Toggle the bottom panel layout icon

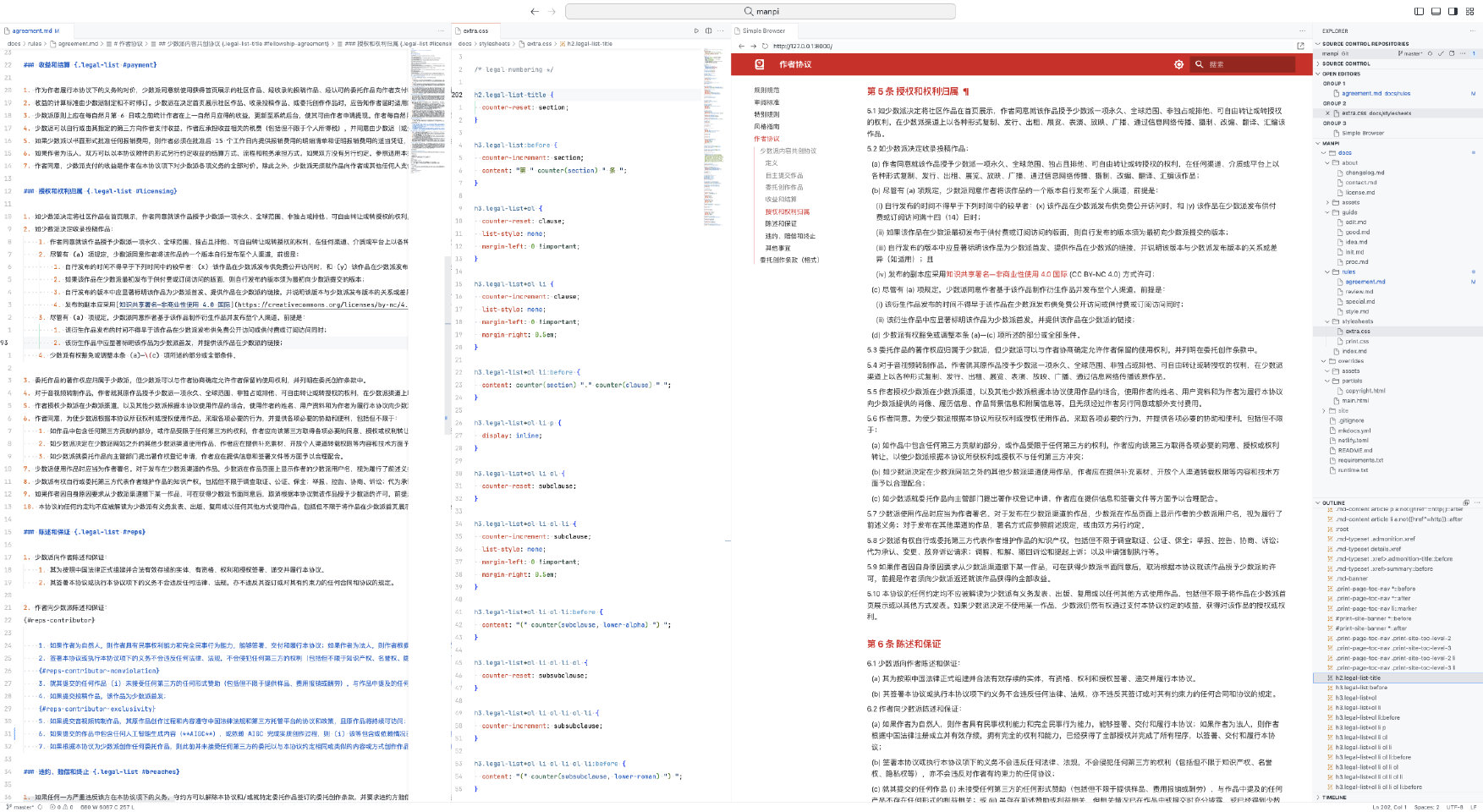point(1436,11)
